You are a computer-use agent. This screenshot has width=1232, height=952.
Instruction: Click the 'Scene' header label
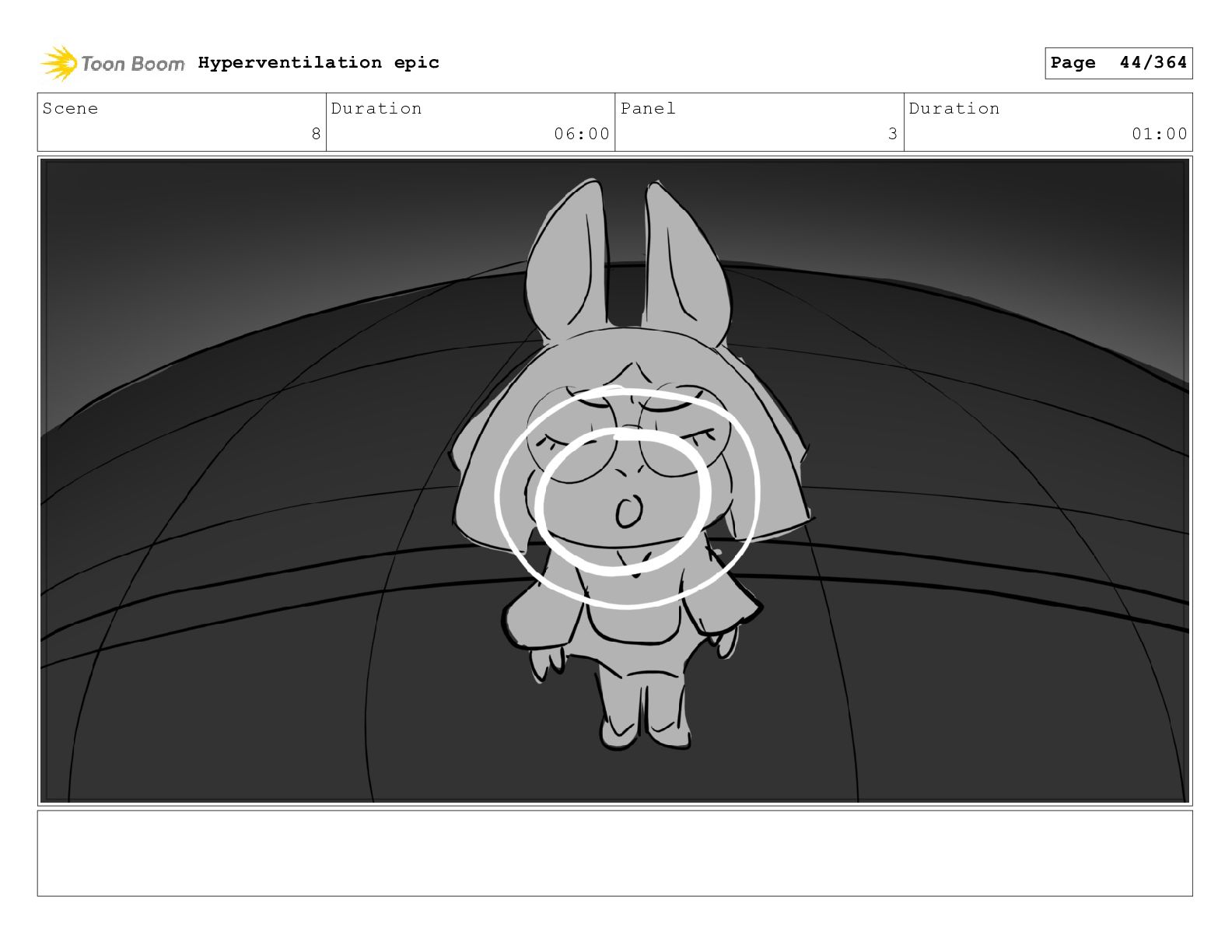click(70, 108)
